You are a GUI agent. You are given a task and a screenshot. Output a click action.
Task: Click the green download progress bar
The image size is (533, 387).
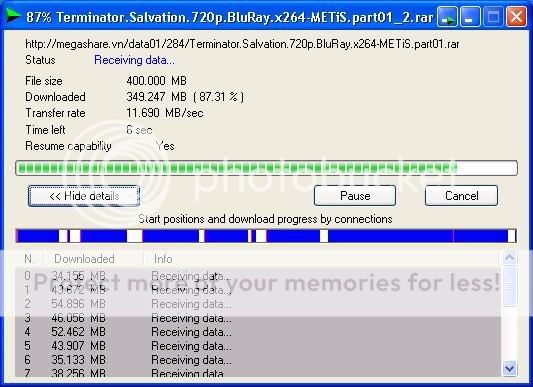point(266,168)
